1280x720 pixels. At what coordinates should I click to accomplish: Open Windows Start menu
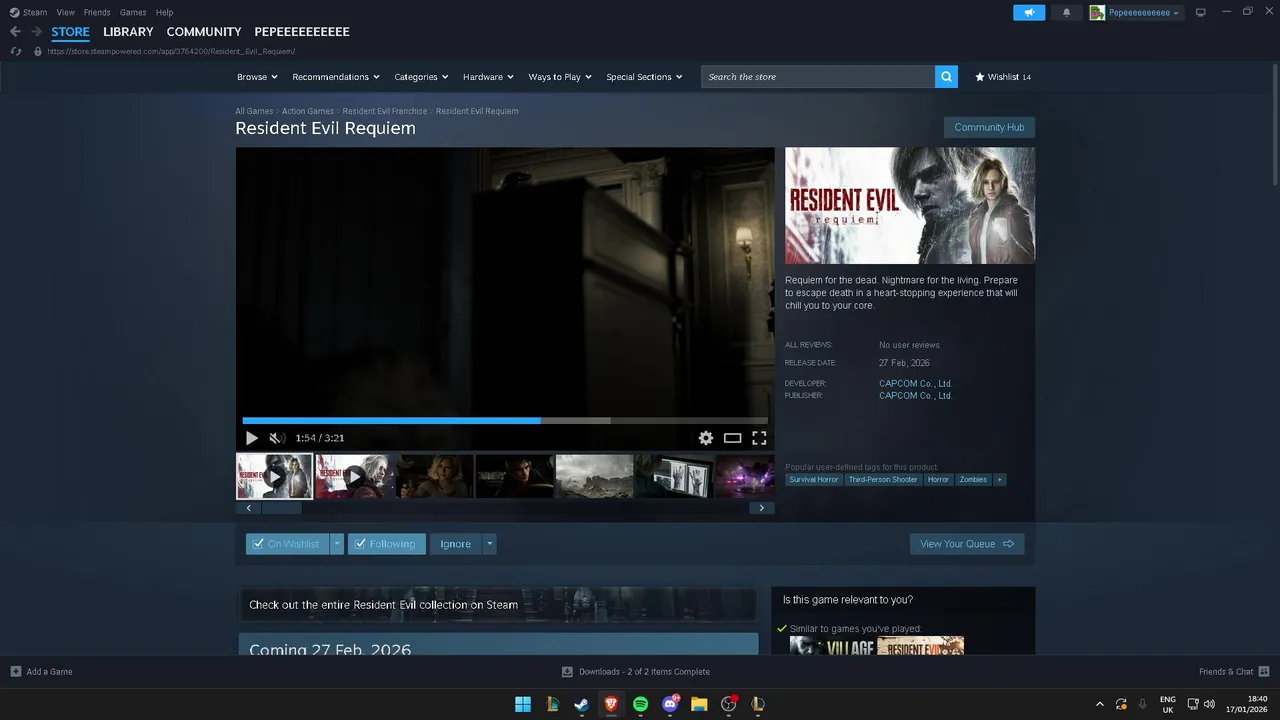point(523,704)
